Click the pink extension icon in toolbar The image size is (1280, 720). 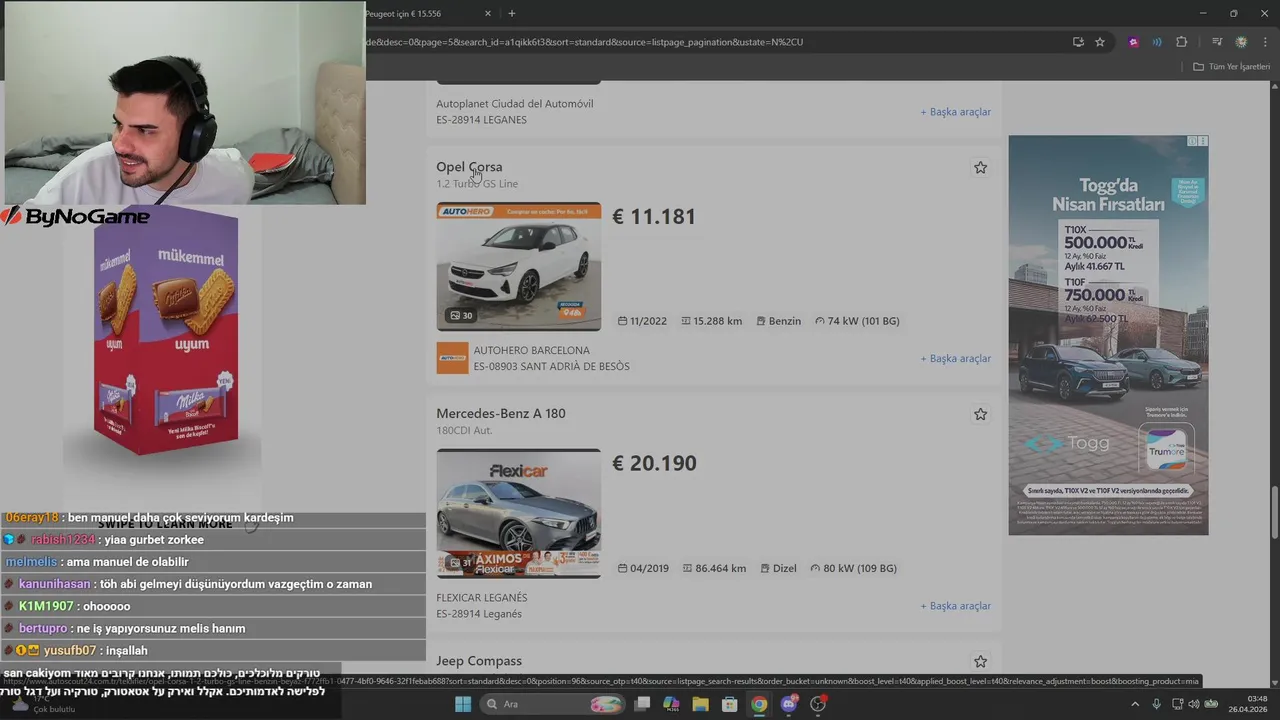[x=1133, y=42]
